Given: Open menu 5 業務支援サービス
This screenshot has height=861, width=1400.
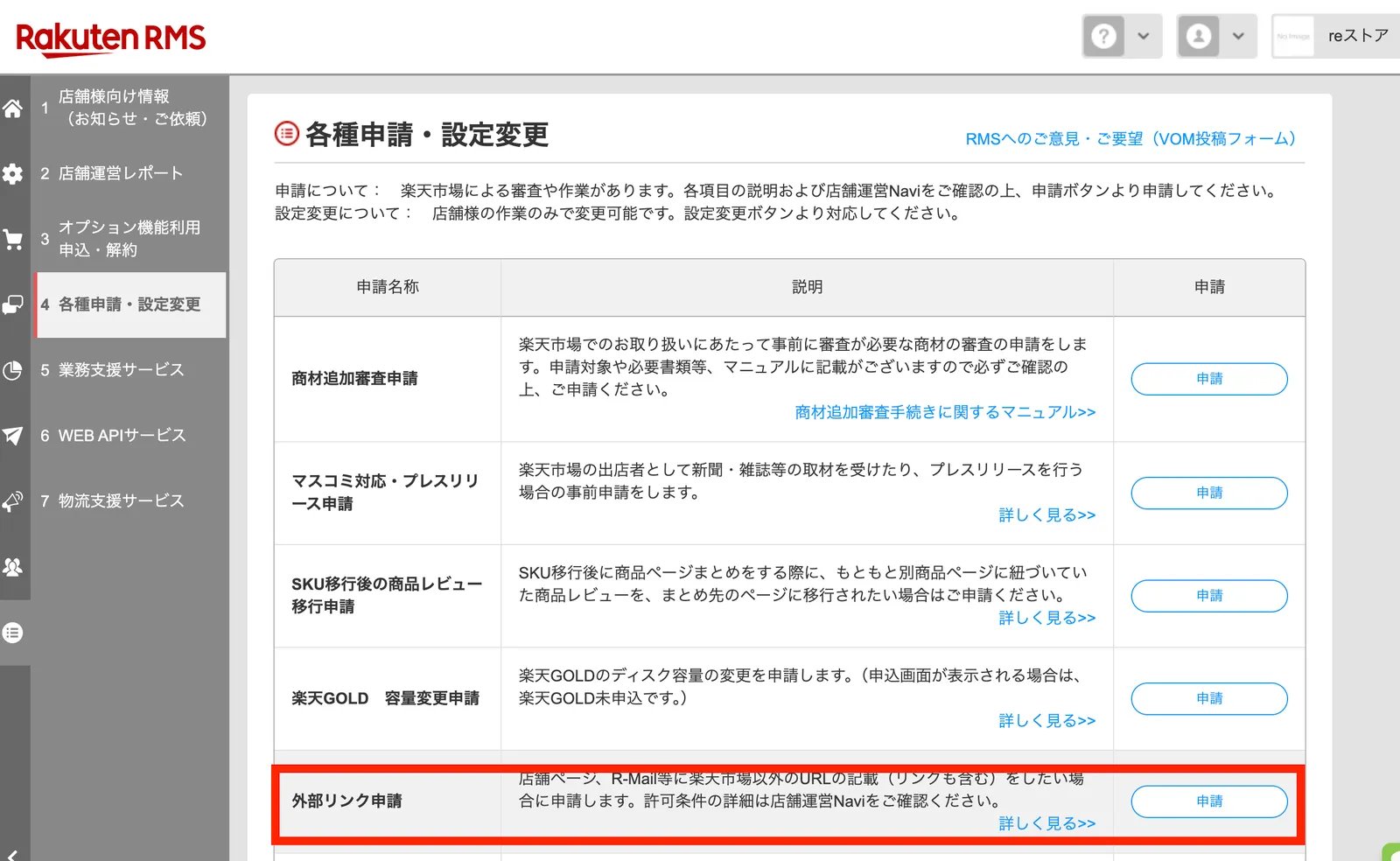Looking at the screenshot, I should pyautogui.click(x=129, y=370).
